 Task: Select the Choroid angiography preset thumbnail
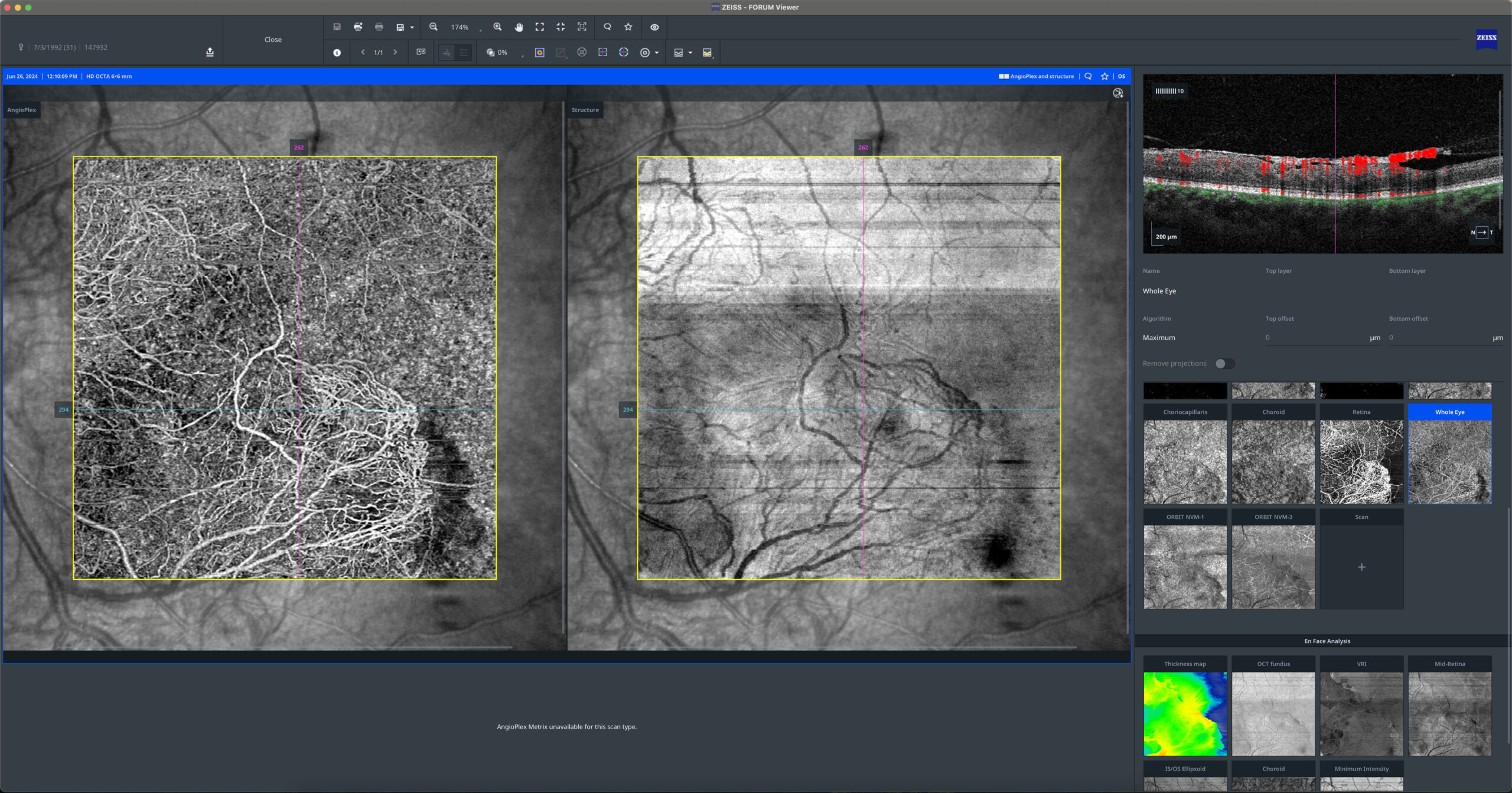(1273, 454)
